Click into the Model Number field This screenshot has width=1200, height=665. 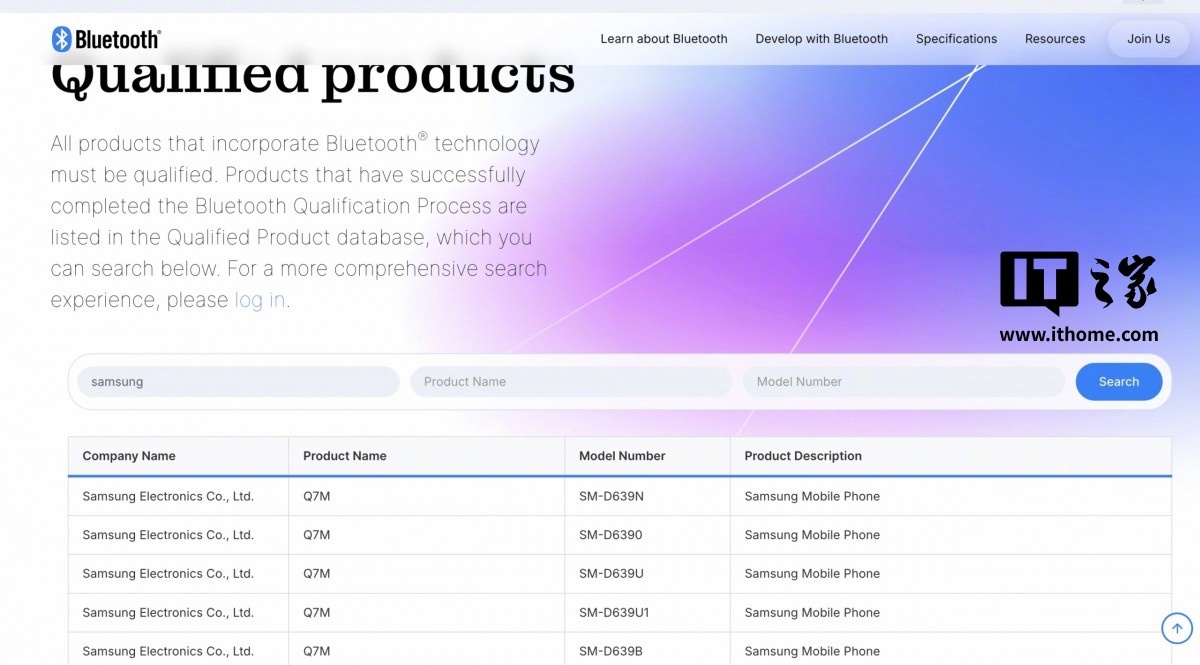tap(903, 382)
